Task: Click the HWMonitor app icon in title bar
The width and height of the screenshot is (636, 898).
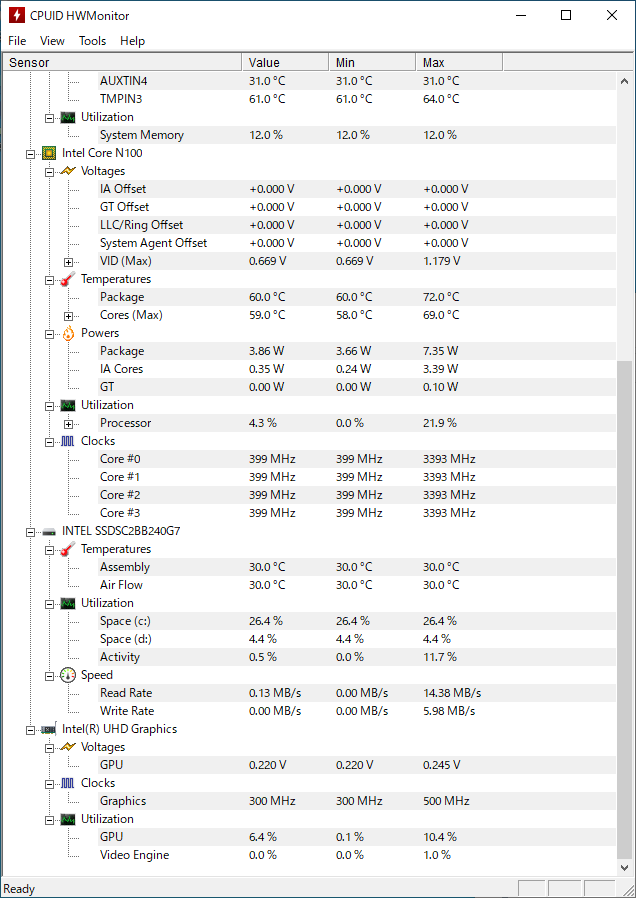Action: [x=17, y=15]
